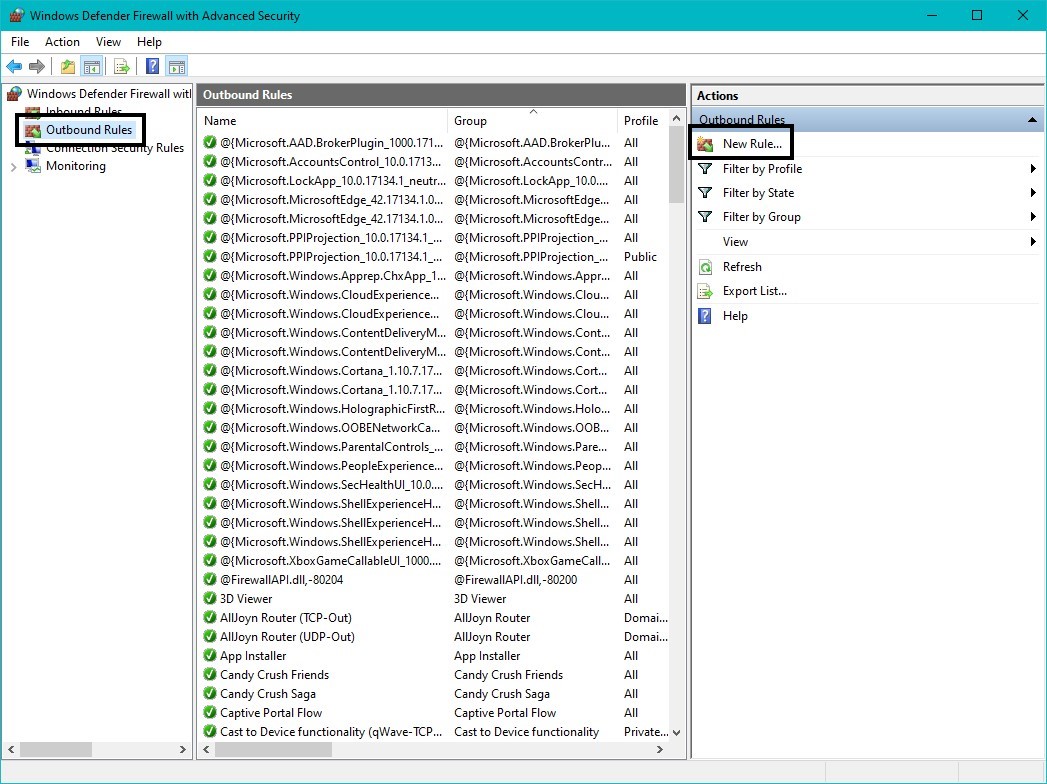Open the Help menu in menu bar
Screen dimensions: 1047x784
coord(149,41)
